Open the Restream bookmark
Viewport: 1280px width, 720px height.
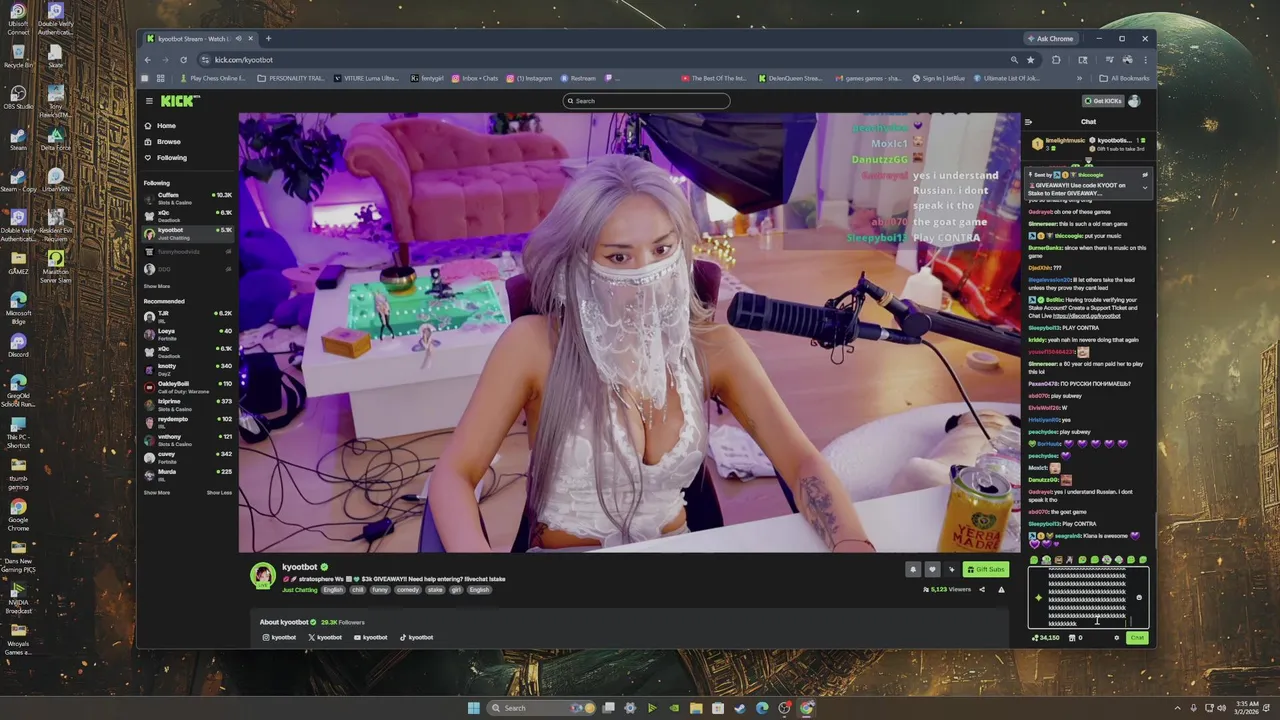pos(578,78)
